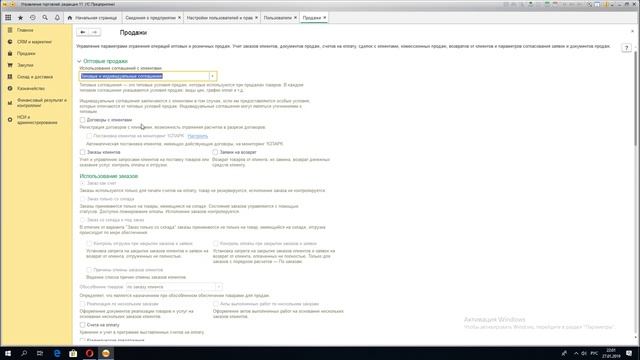Close the Пользователи tab
Screen dimensions: 640x360
[295, 18]
